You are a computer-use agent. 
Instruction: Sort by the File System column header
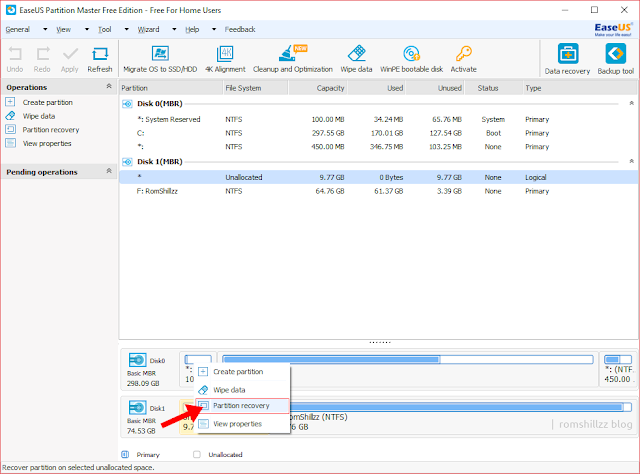coord(256,88)
